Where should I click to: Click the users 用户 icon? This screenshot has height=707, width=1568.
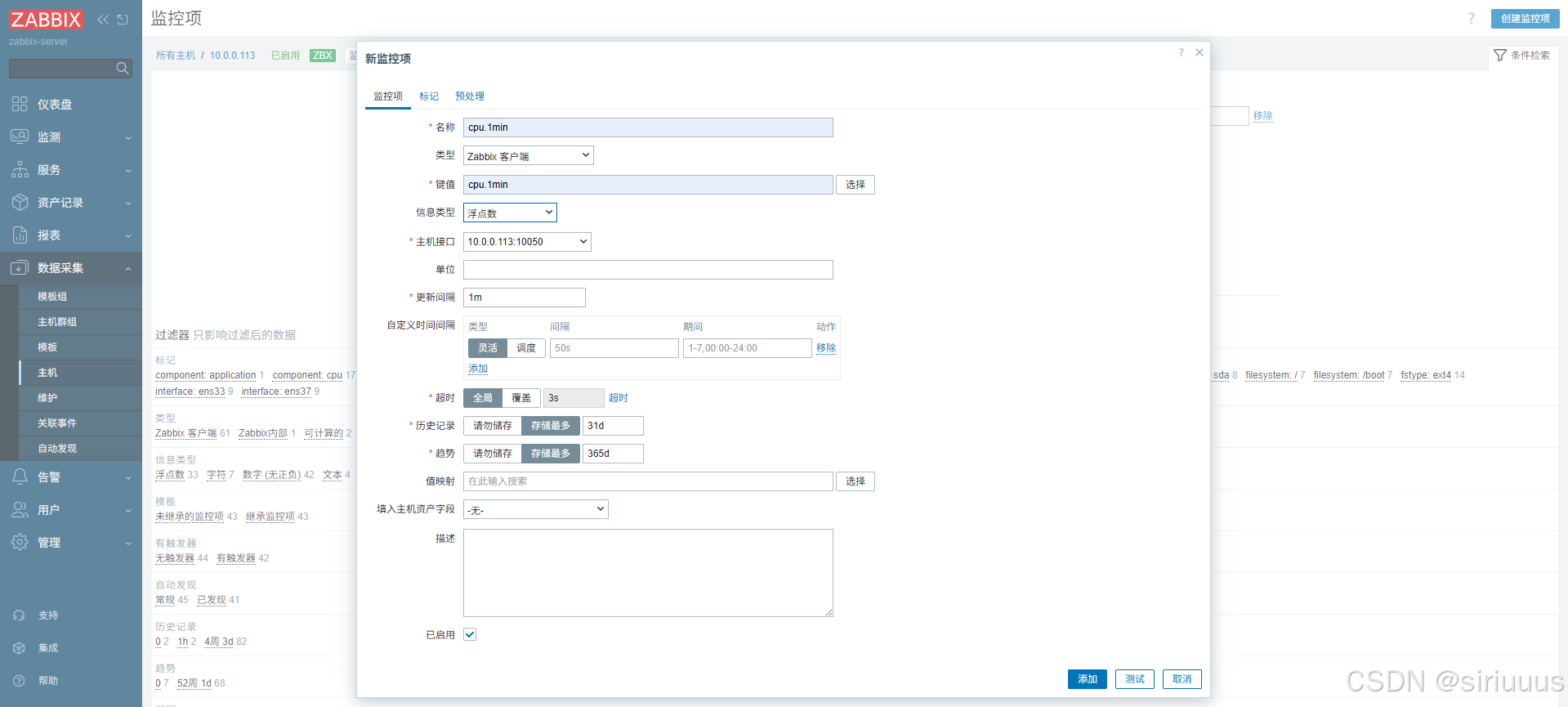20,509
